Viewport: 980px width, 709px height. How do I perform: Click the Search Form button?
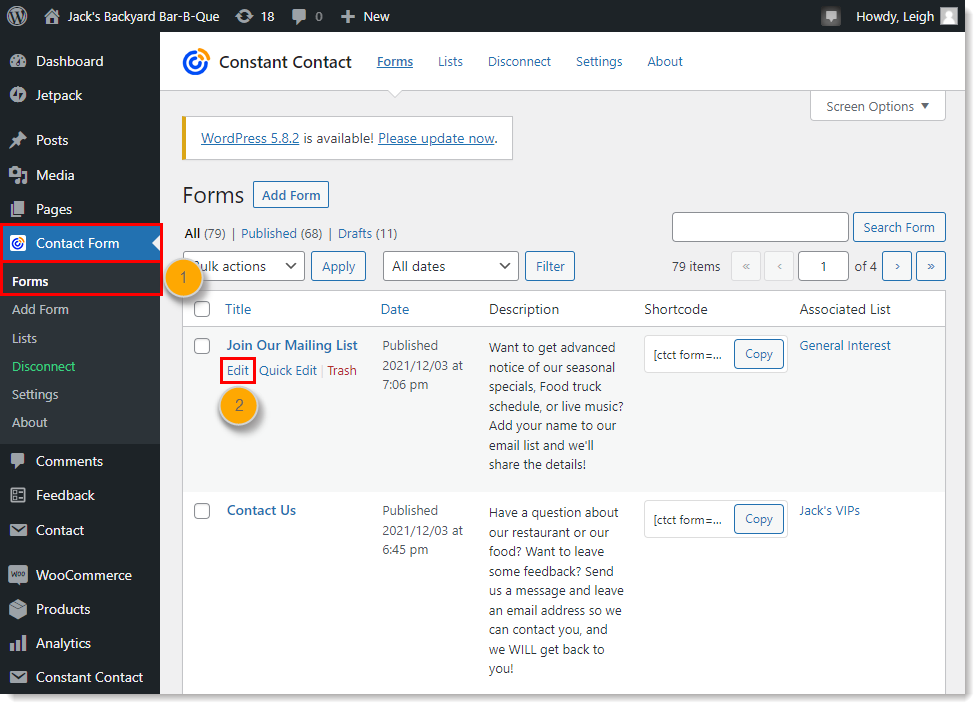tap(899, 228)
